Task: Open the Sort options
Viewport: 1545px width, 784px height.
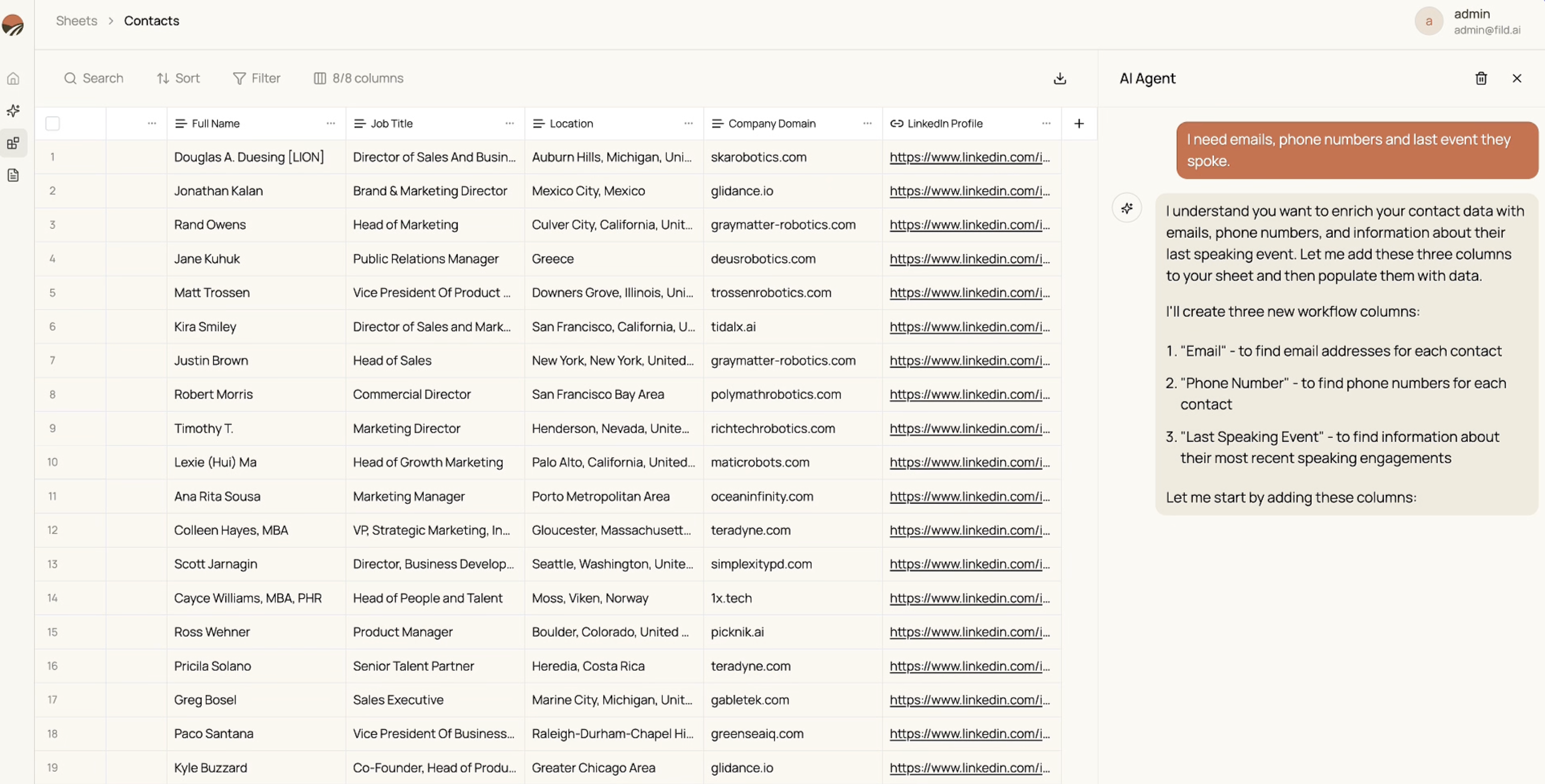Action: 178,79
